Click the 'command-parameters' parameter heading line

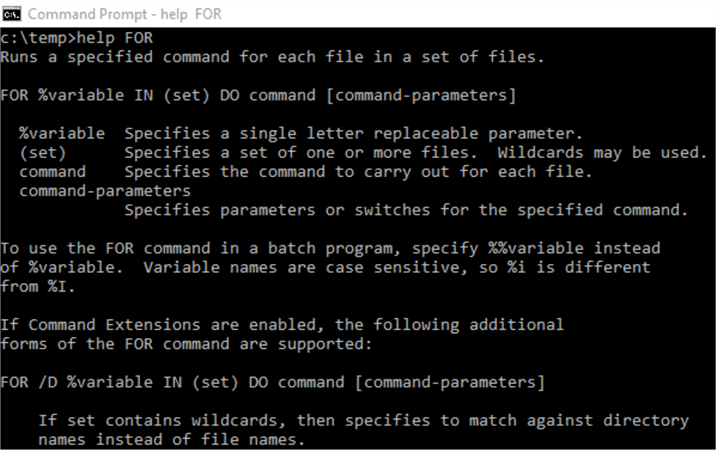pos(105,191)
